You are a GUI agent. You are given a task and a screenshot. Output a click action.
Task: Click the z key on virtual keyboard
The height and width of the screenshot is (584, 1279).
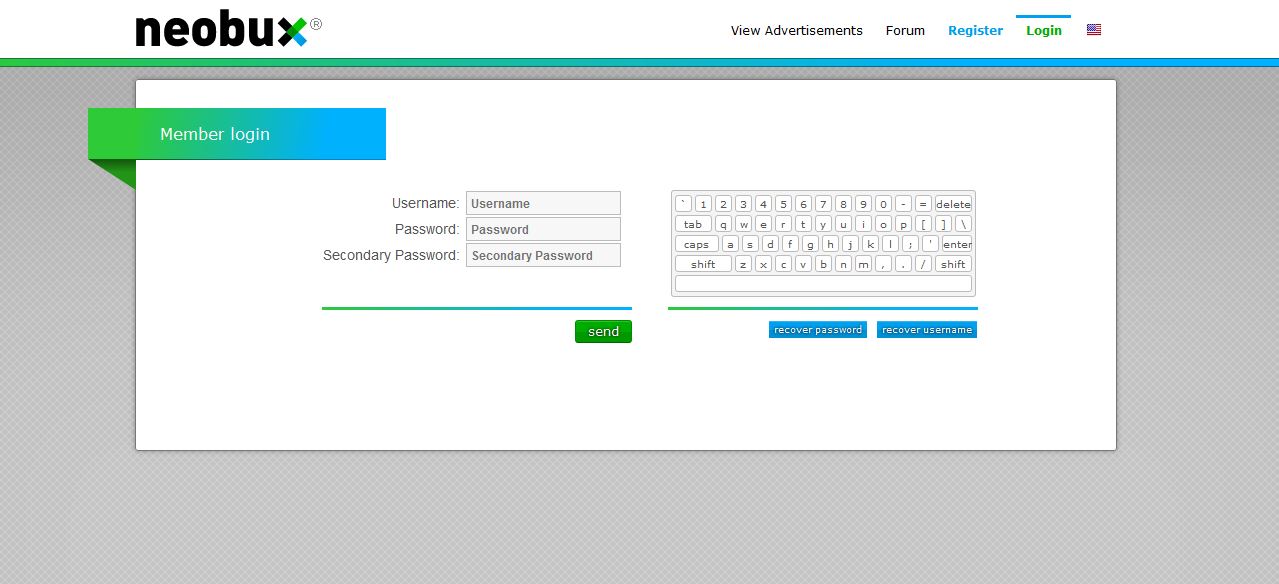tap(743, 264)
